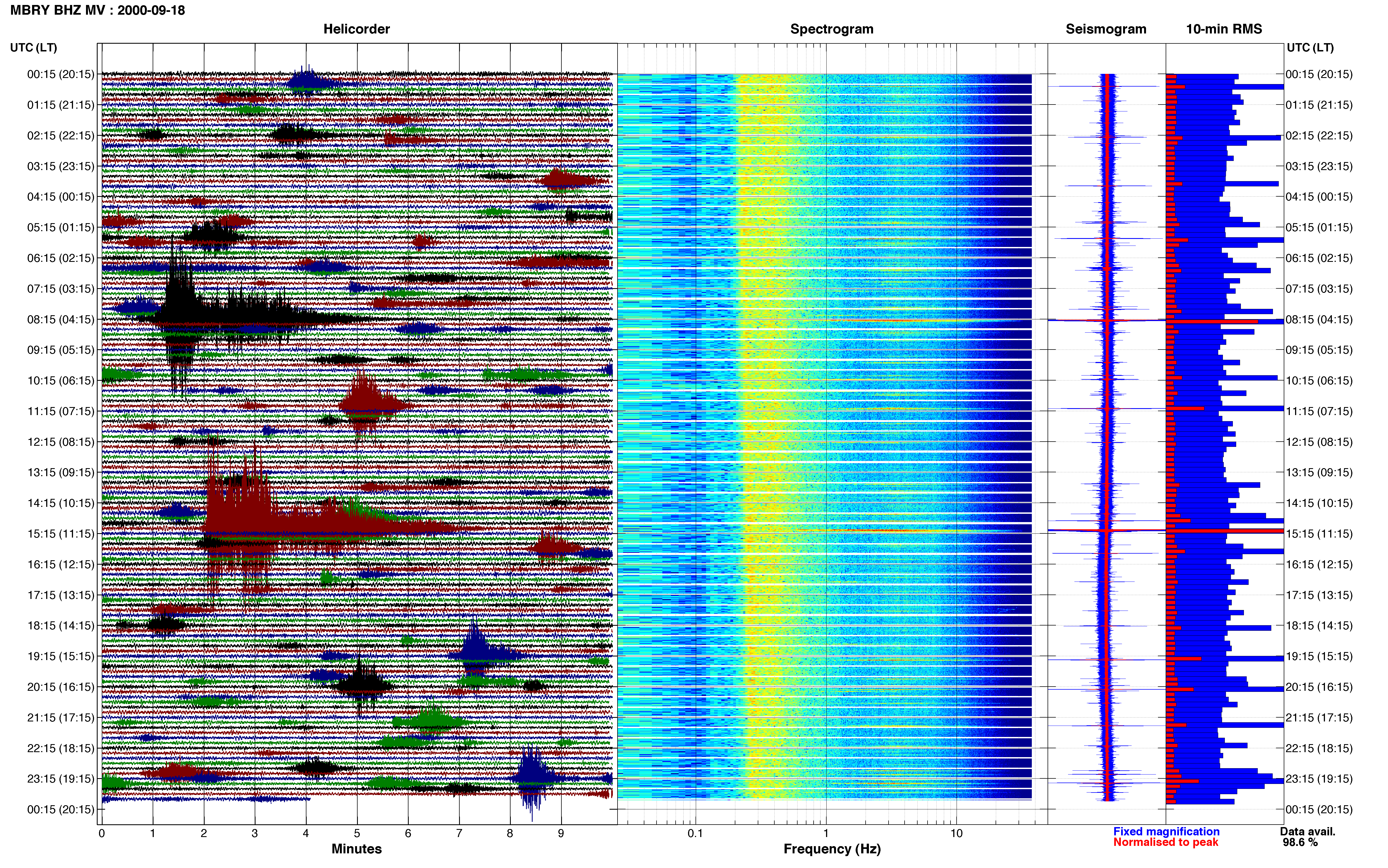Click the Helicorder axis label 15:15 (11:15)

(x=61, y=533)
